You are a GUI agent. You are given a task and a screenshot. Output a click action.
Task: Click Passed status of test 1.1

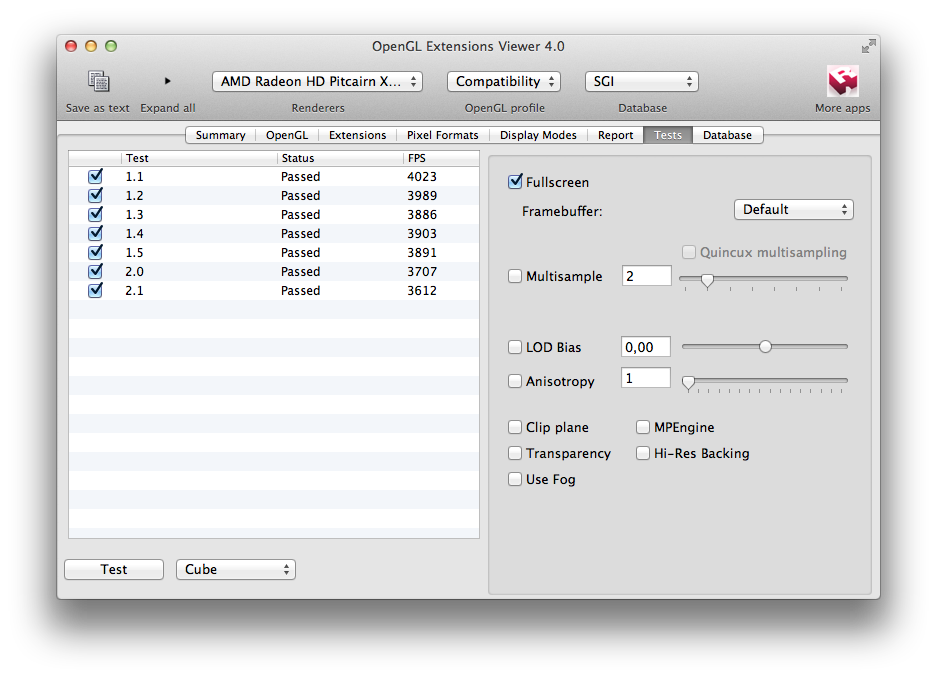point(301,176)
